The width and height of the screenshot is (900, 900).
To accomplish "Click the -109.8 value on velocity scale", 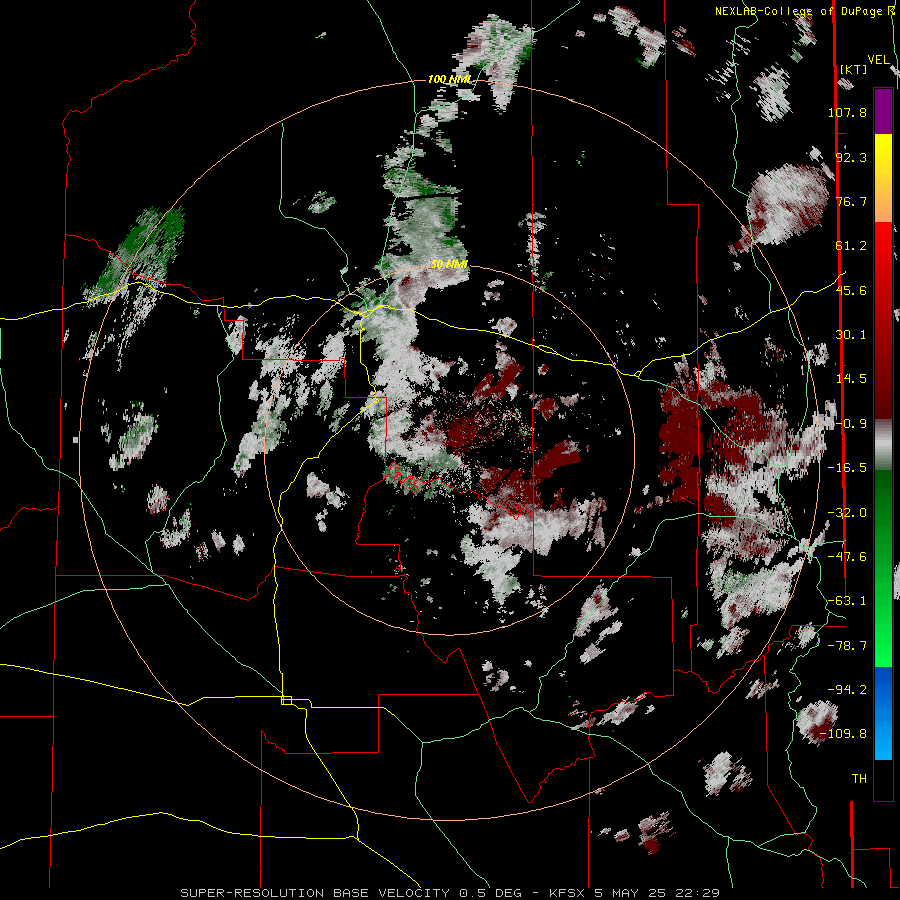I will (844, 734).
